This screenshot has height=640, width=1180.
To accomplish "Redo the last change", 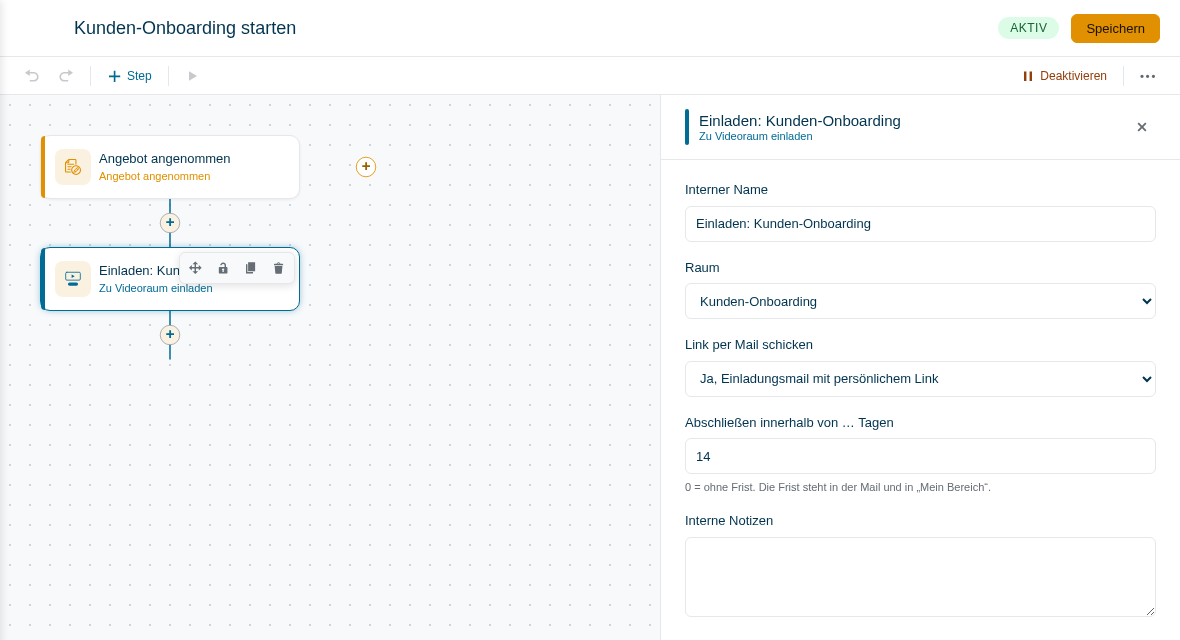I will pos(66,76).
